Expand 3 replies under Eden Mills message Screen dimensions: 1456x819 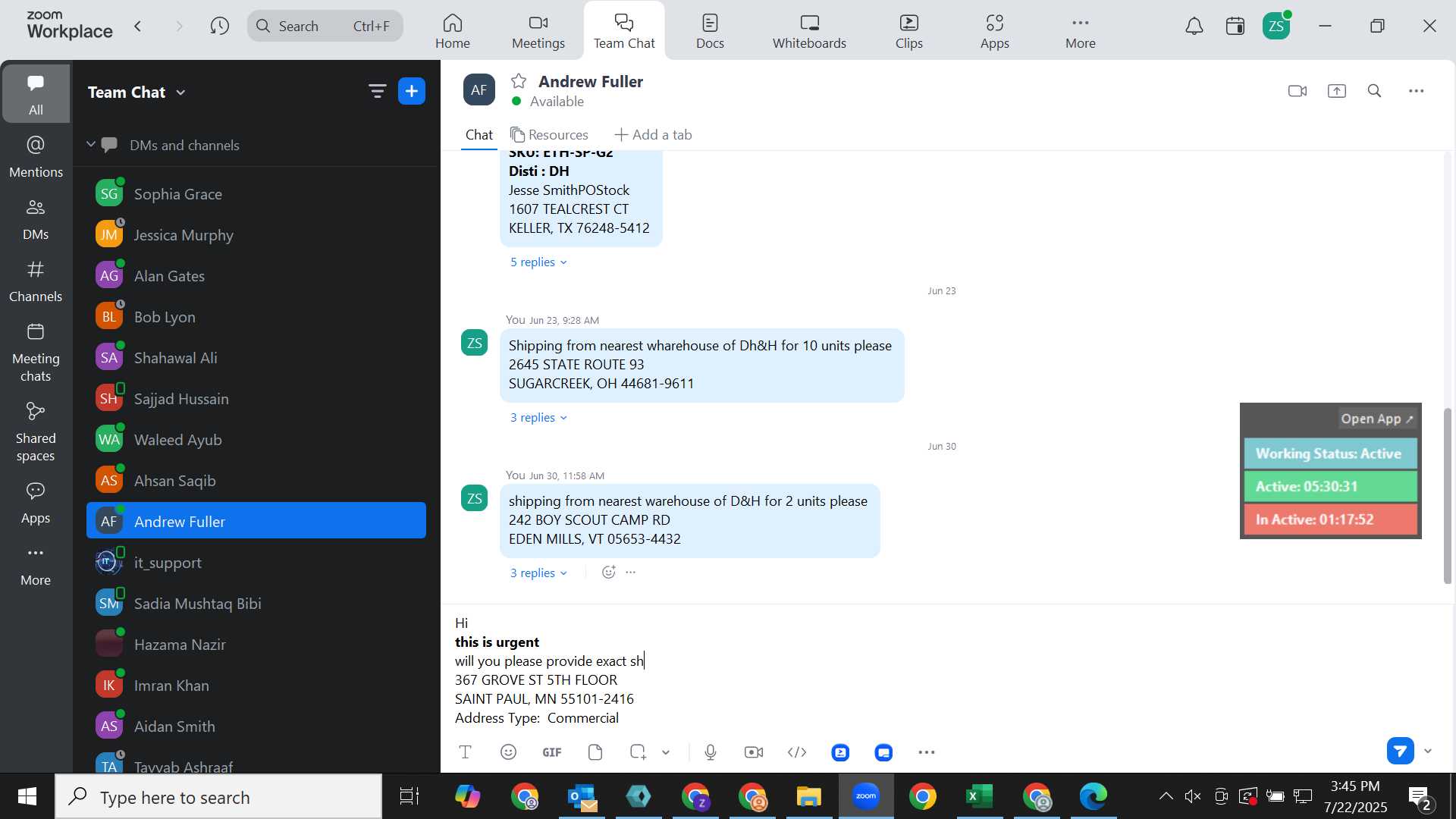538,573
